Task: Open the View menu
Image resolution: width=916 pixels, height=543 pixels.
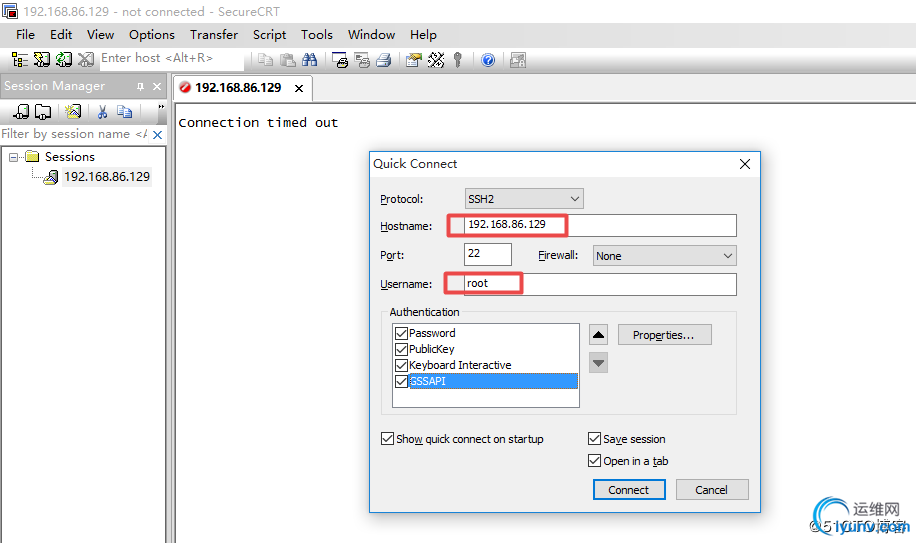Action: pos(100,34)
